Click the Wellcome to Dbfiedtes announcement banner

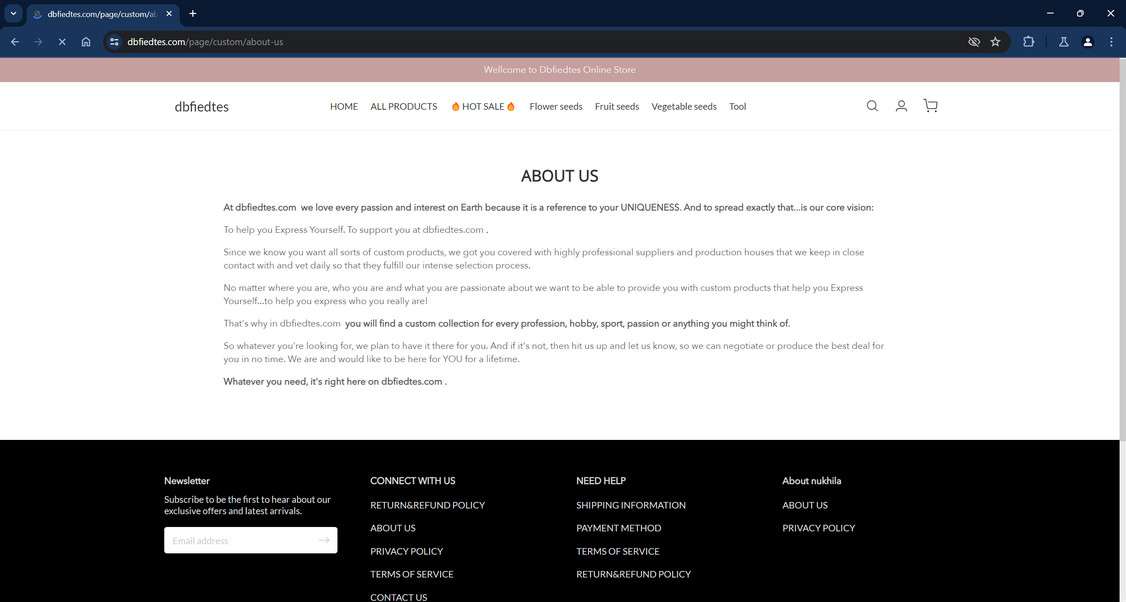559,70
